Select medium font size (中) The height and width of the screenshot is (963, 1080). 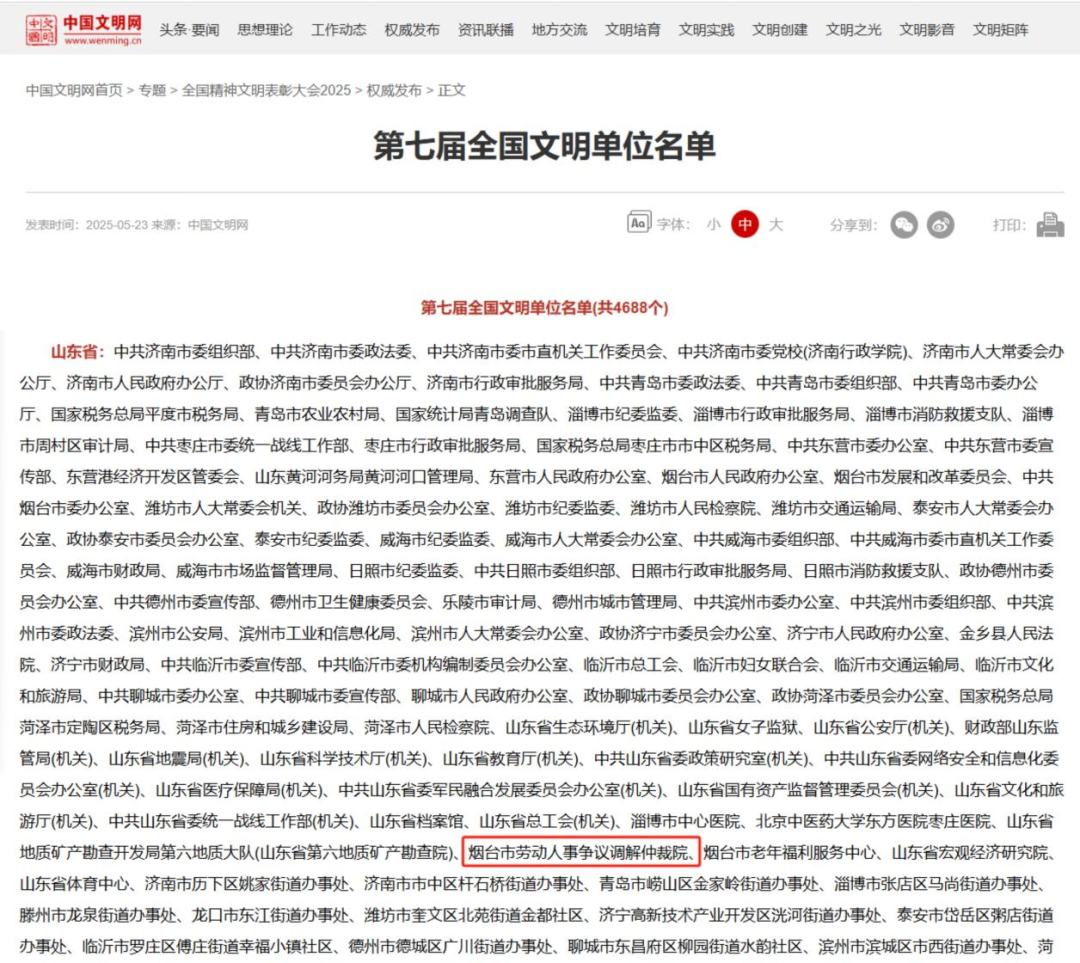[745, 224]
